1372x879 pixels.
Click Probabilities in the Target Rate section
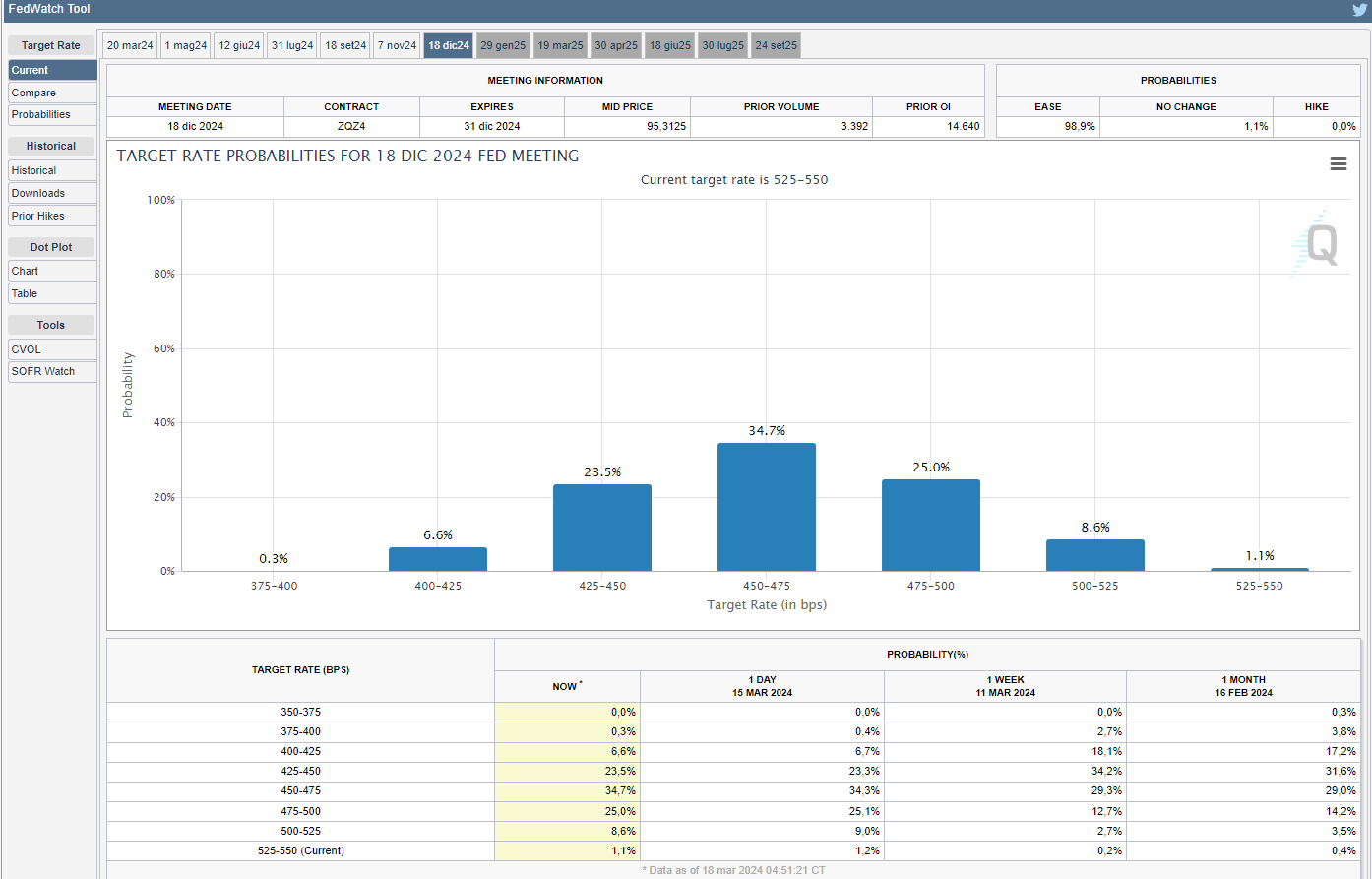click(x=52, y=114)
